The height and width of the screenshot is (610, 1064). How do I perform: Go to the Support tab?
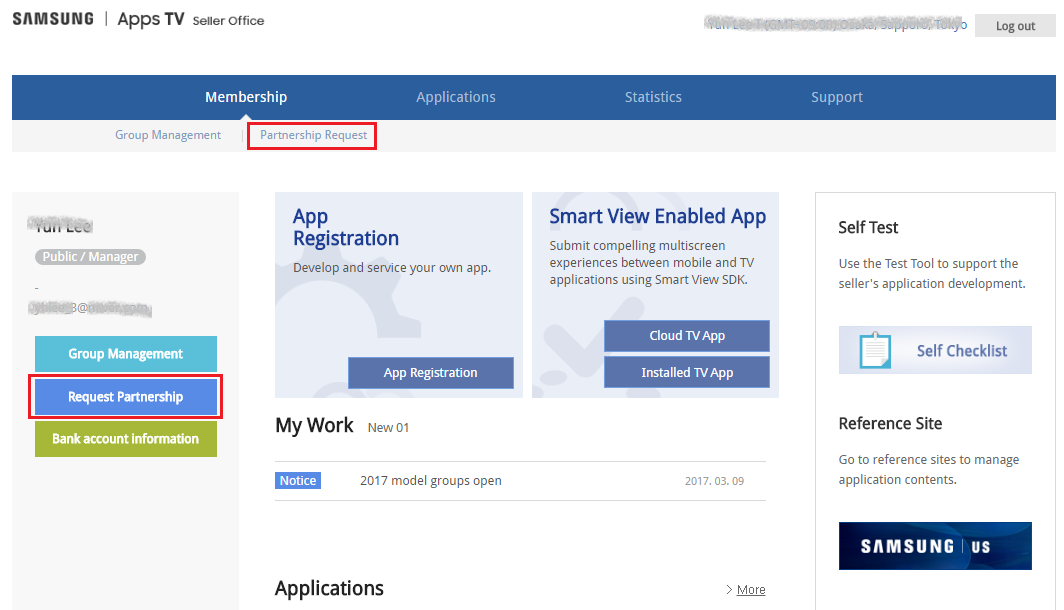click(837, 97)
